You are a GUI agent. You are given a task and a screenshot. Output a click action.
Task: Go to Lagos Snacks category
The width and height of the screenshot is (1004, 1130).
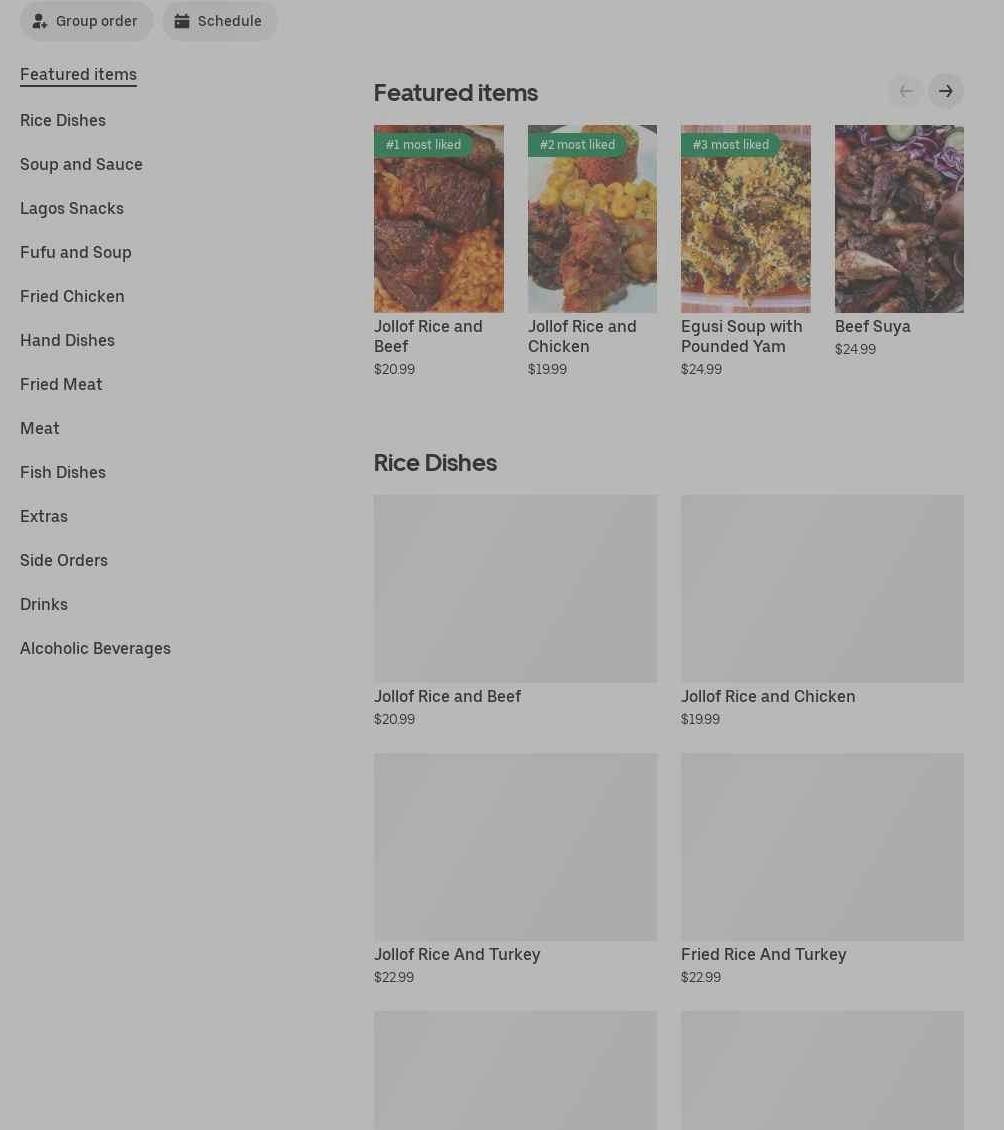coord(72,208)
